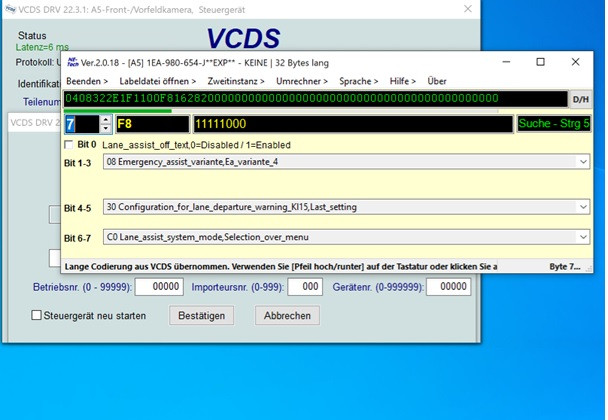Close the VCDS DRV window

coord(468,9)
